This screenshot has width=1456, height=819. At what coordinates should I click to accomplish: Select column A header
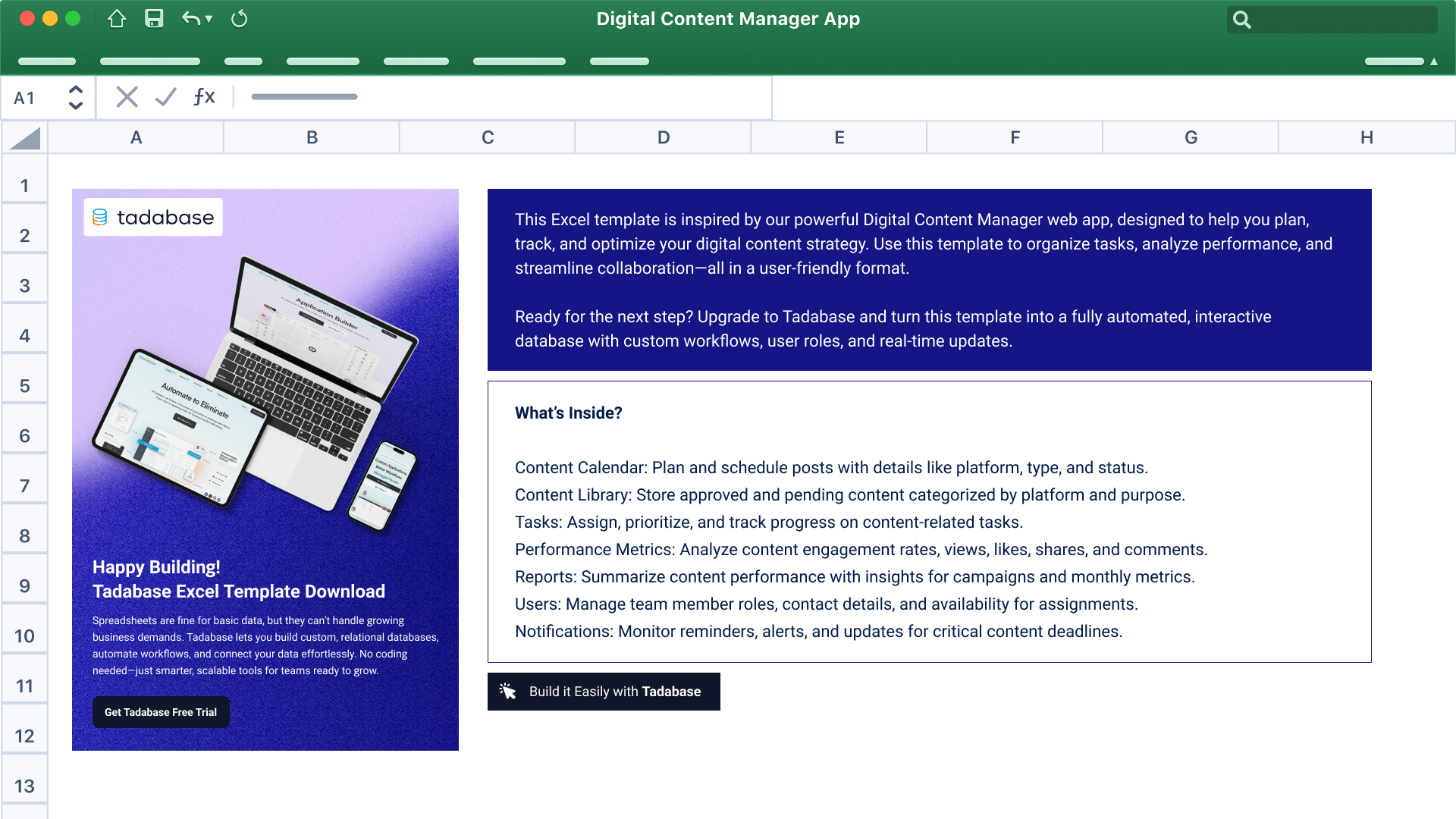click(x=136, y=138)
